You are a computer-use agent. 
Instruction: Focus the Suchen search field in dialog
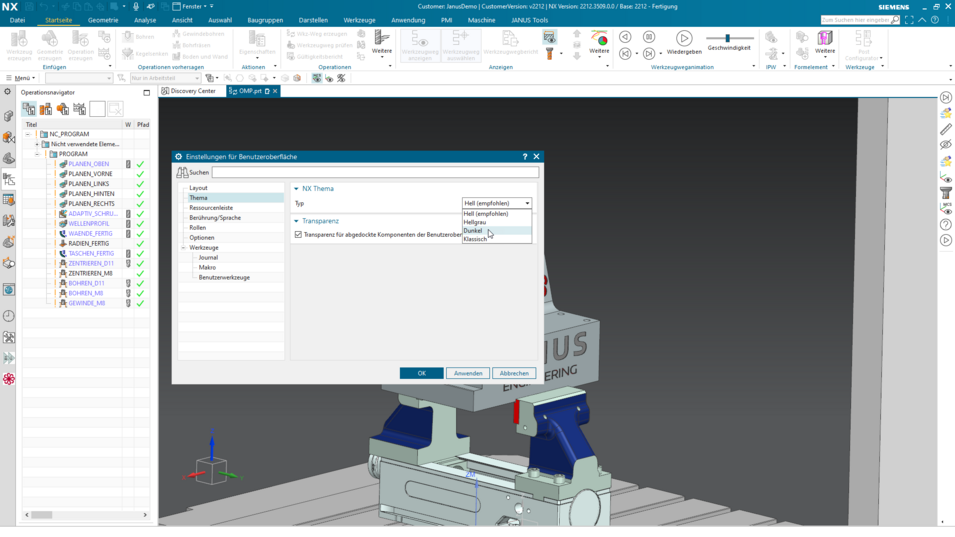(375, 172)
